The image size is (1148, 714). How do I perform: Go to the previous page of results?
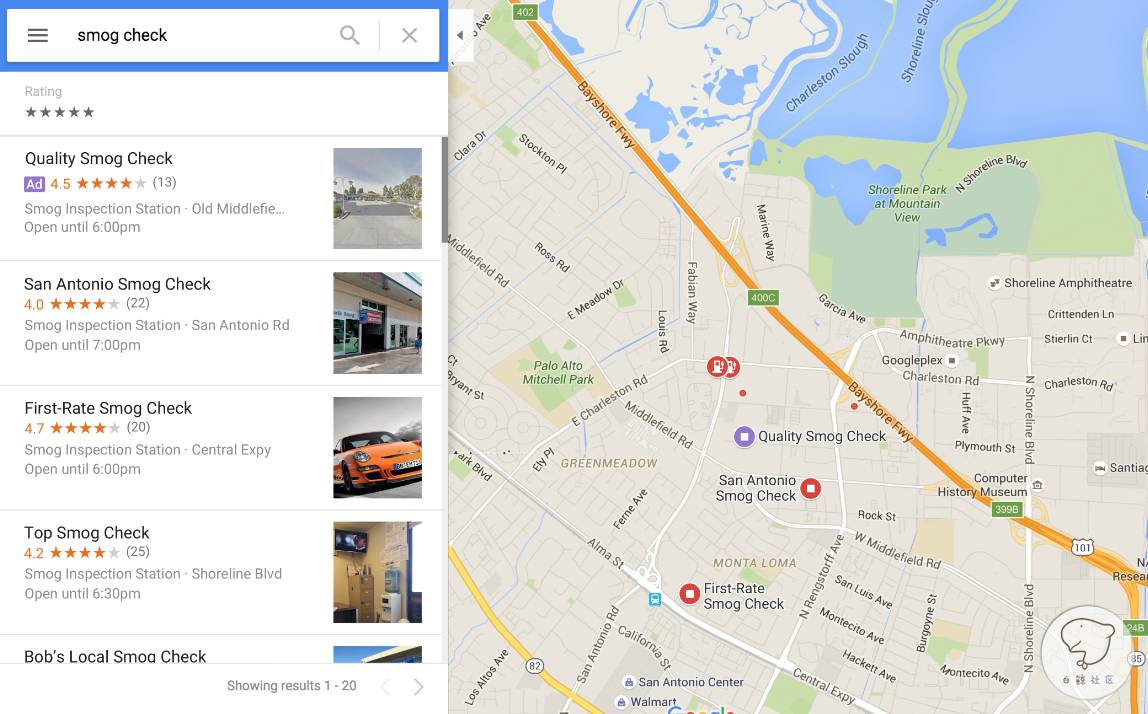[385, 686]
